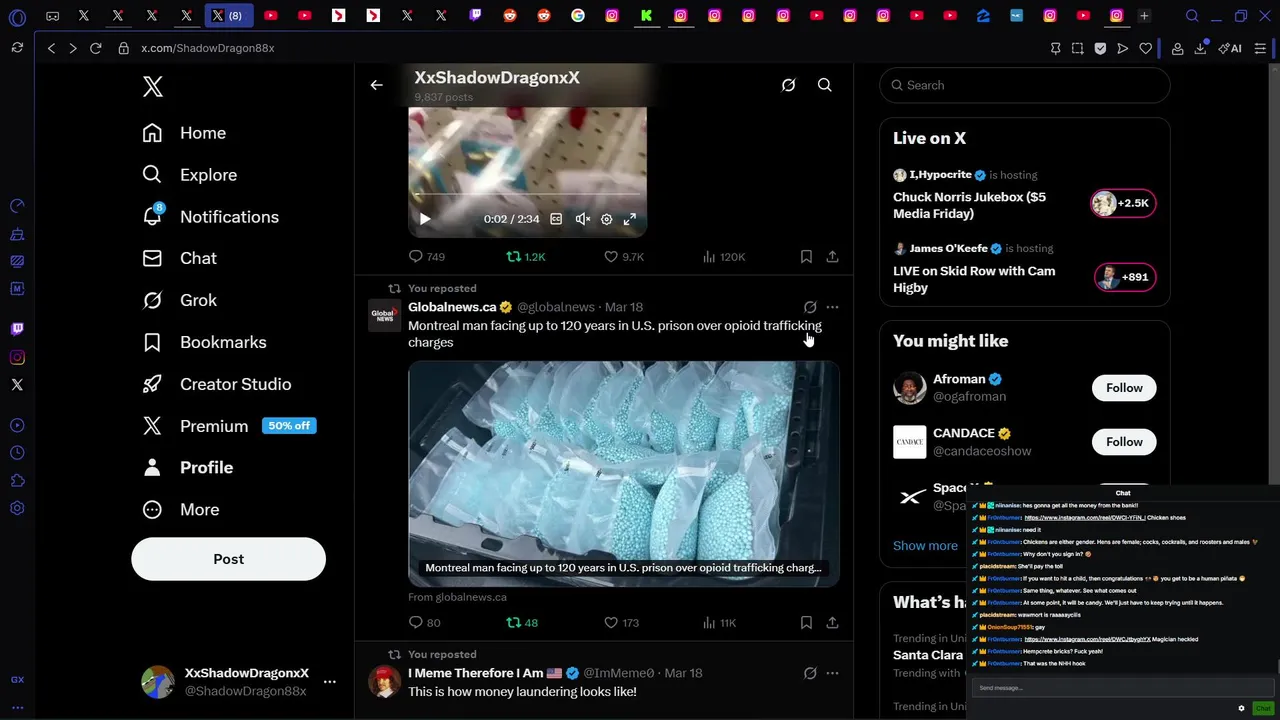Open Explore in the left navigation
The width and height of the screenshot is (1280, 720).
click(x=190, y=175)
